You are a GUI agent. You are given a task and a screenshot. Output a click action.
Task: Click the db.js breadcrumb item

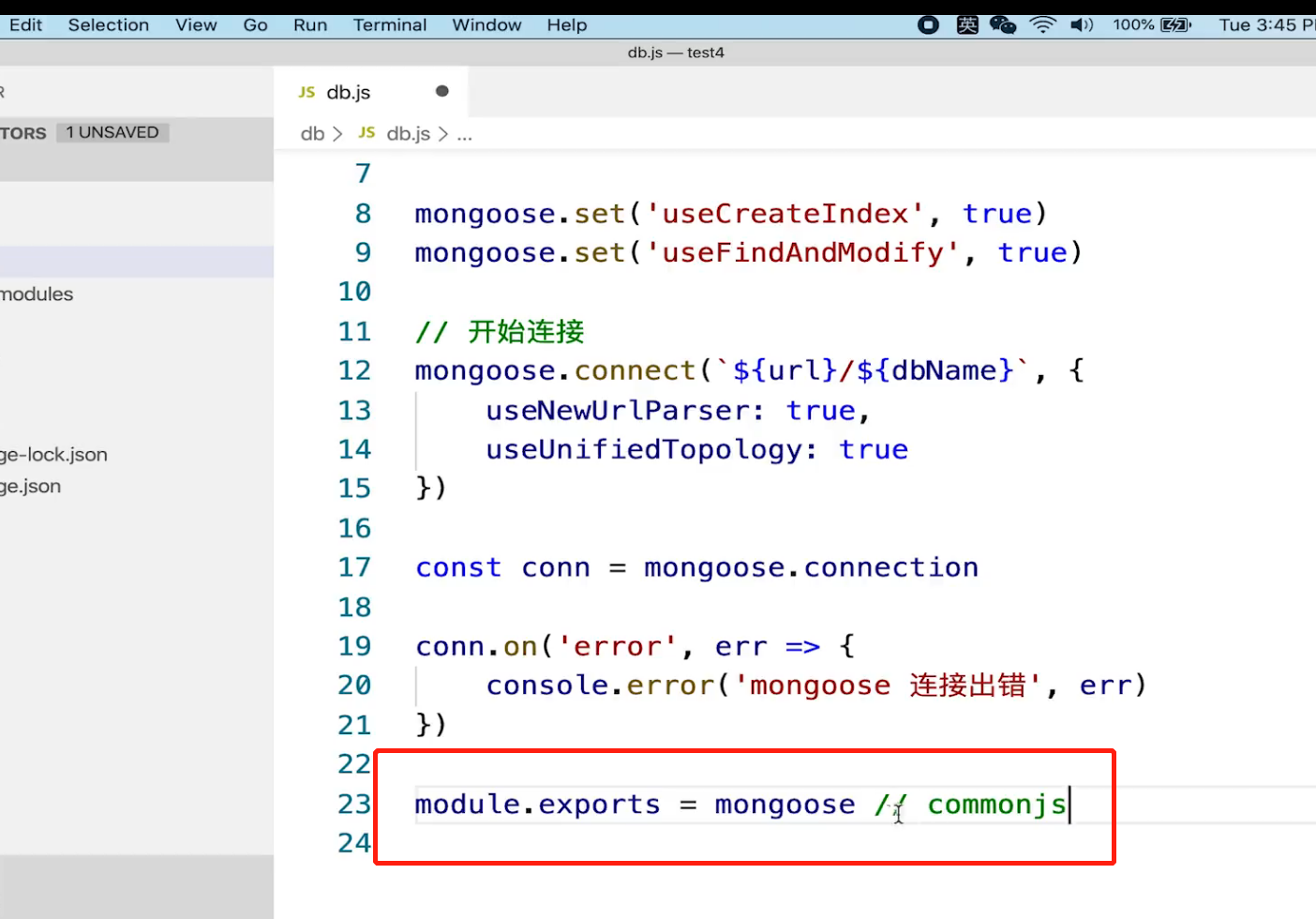click(x=408, y=134)
